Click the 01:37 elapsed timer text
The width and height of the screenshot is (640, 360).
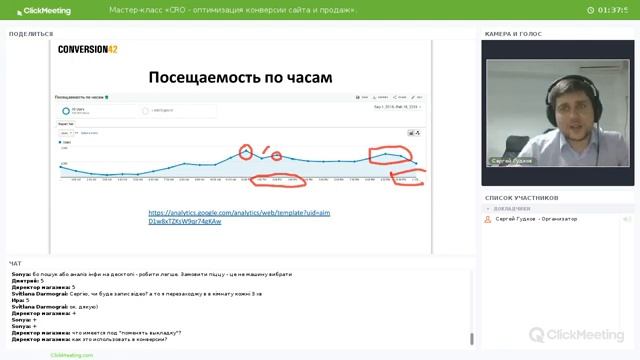pos(613,10)
